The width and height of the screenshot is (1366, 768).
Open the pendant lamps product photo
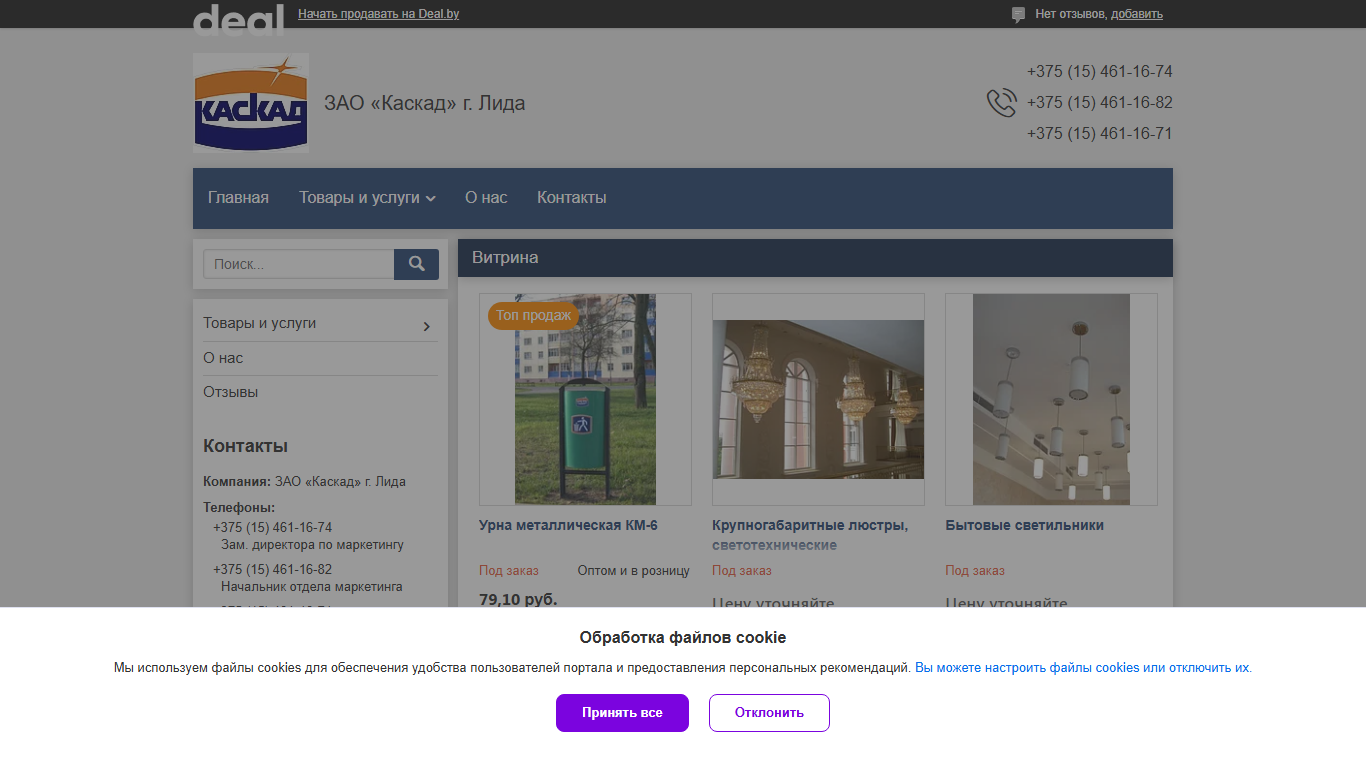(1051, 399)
